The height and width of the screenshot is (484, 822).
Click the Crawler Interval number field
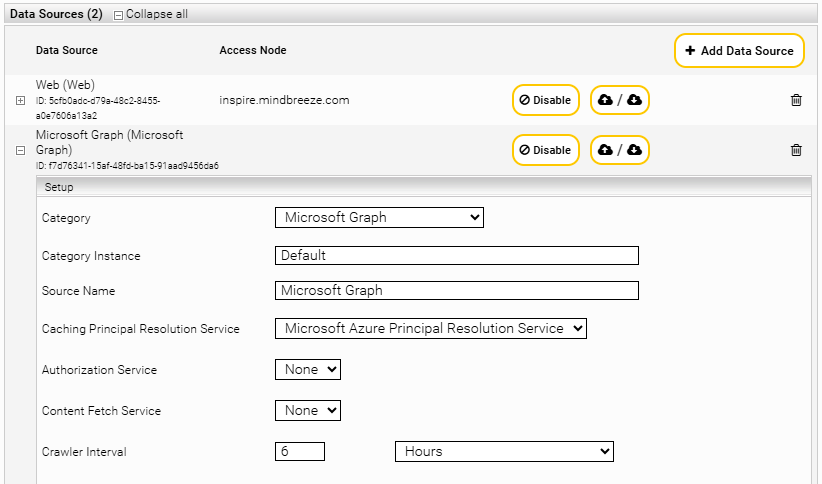[x=300, y=451]
